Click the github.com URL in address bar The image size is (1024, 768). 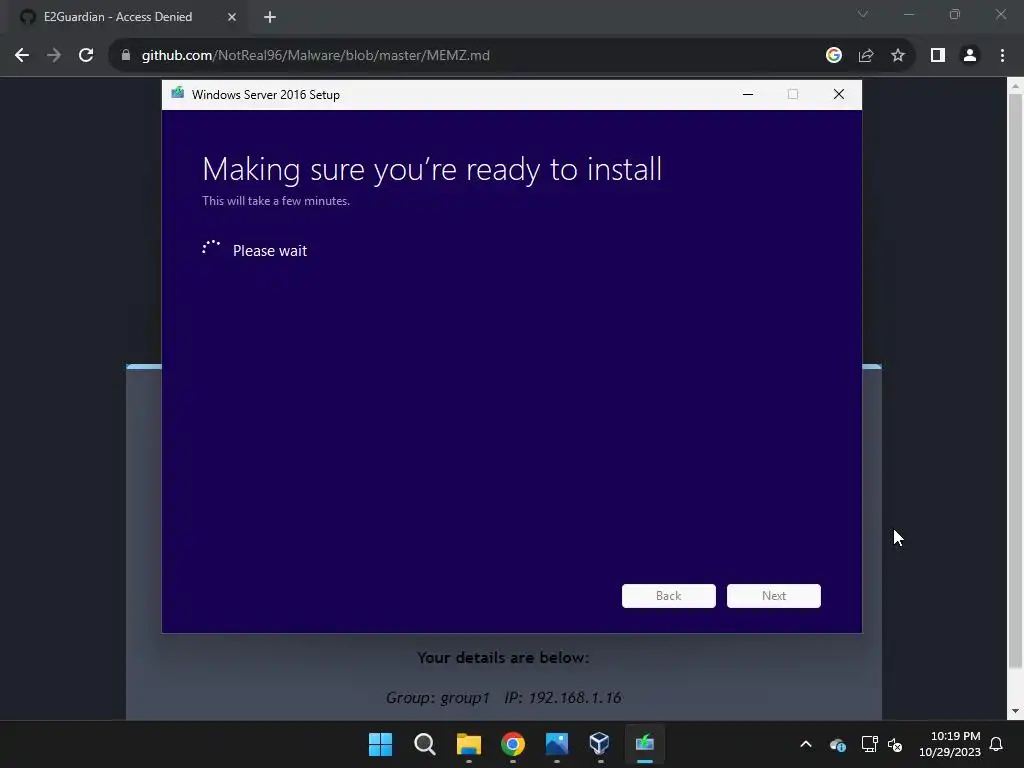point(315,56)
